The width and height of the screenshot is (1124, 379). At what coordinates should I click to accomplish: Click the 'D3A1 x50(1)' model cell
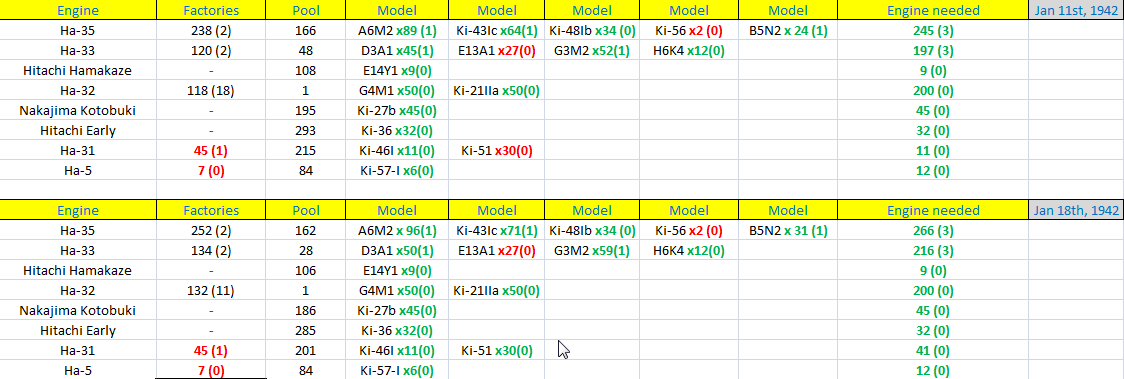396,251
